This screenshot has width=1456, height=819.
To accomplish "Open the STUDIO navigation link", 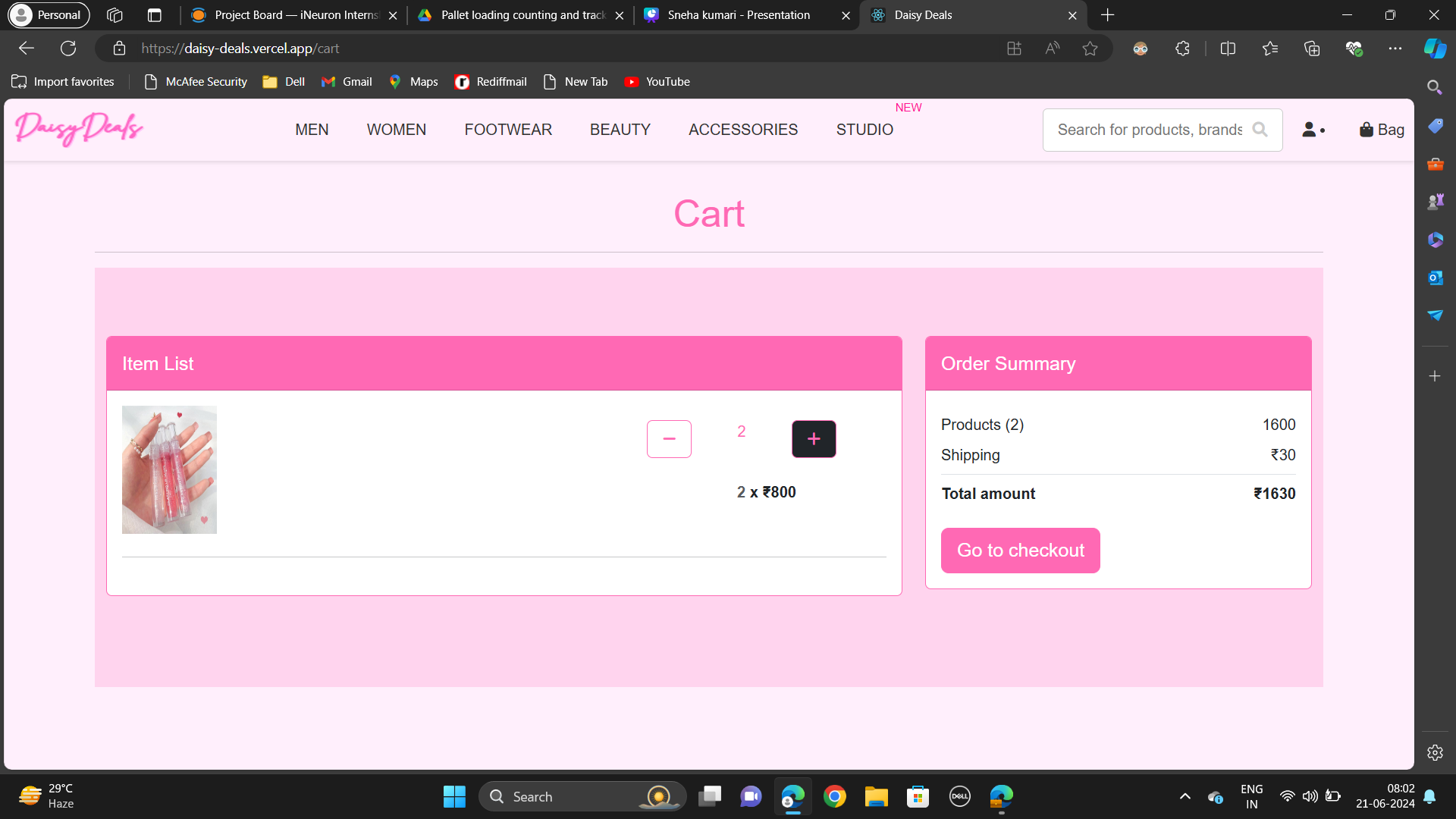I will 864,130.
